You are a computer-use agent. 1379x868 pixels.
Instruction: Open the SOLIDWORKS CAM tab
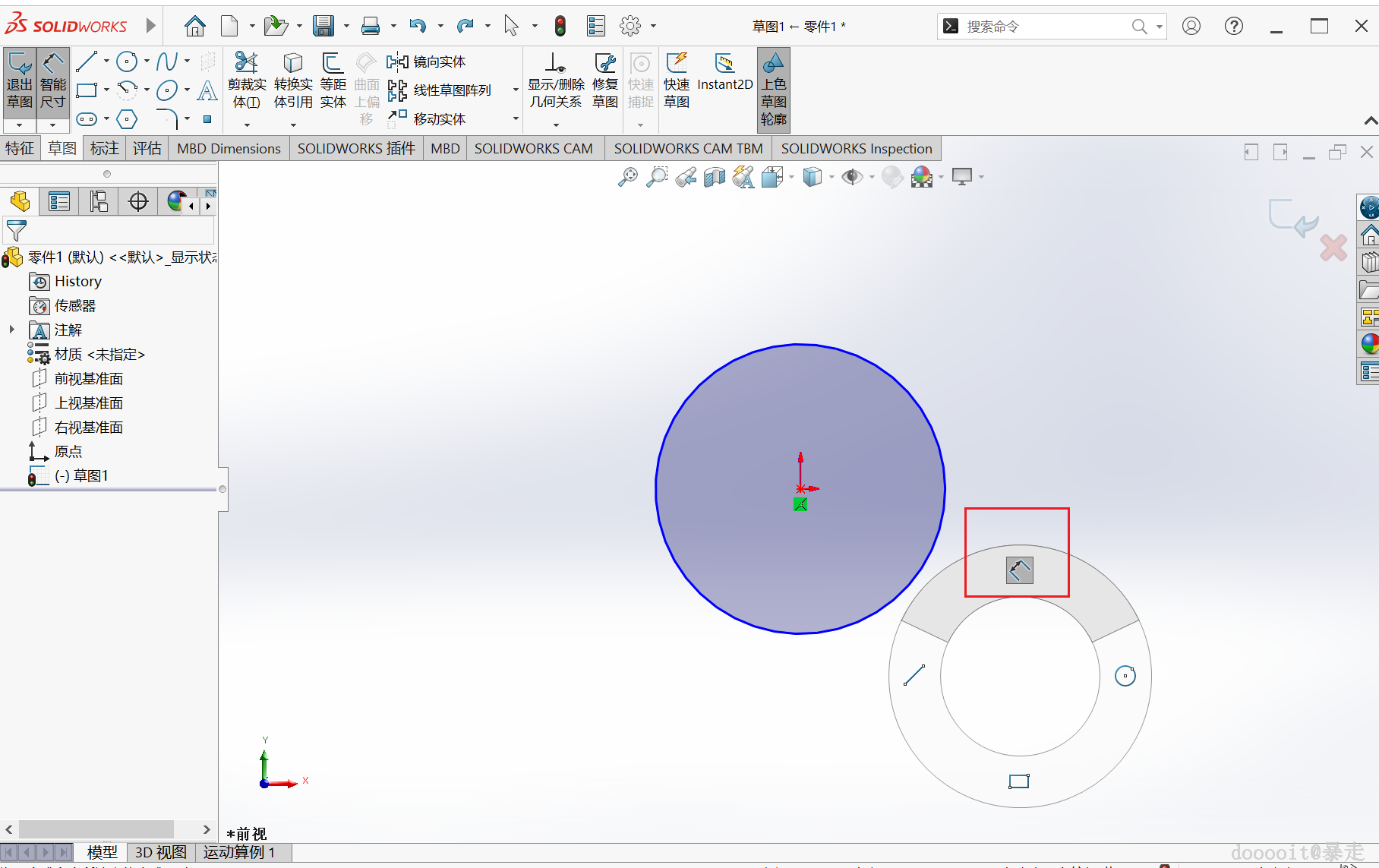[533, 149]
